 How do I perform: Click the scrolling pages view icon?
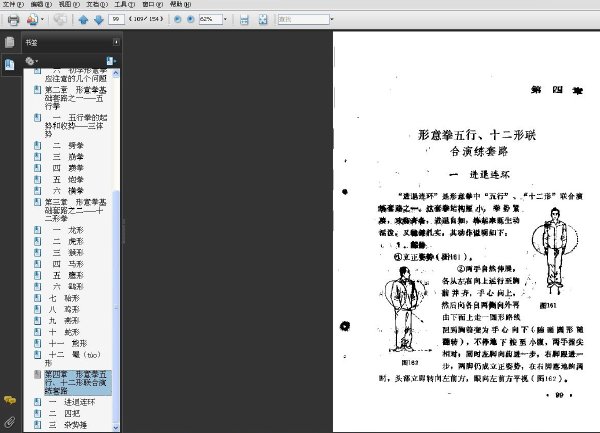coord(244,20)
